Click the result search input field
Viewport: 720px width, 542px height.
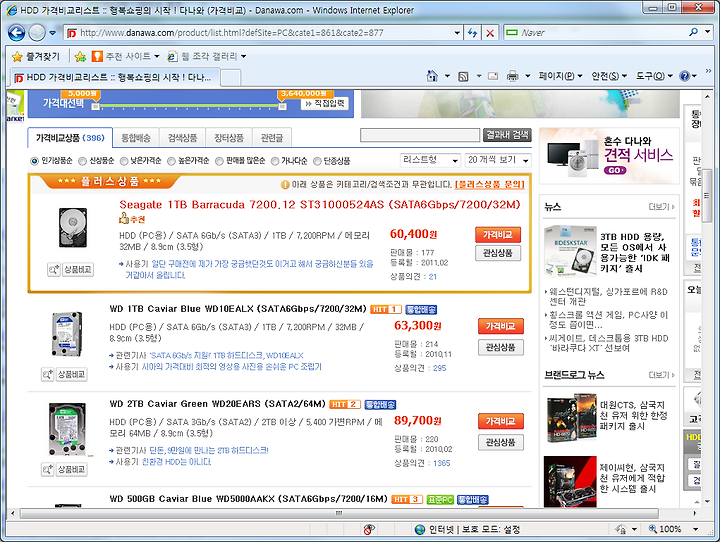pyautogui.click(x=420, y=135)
